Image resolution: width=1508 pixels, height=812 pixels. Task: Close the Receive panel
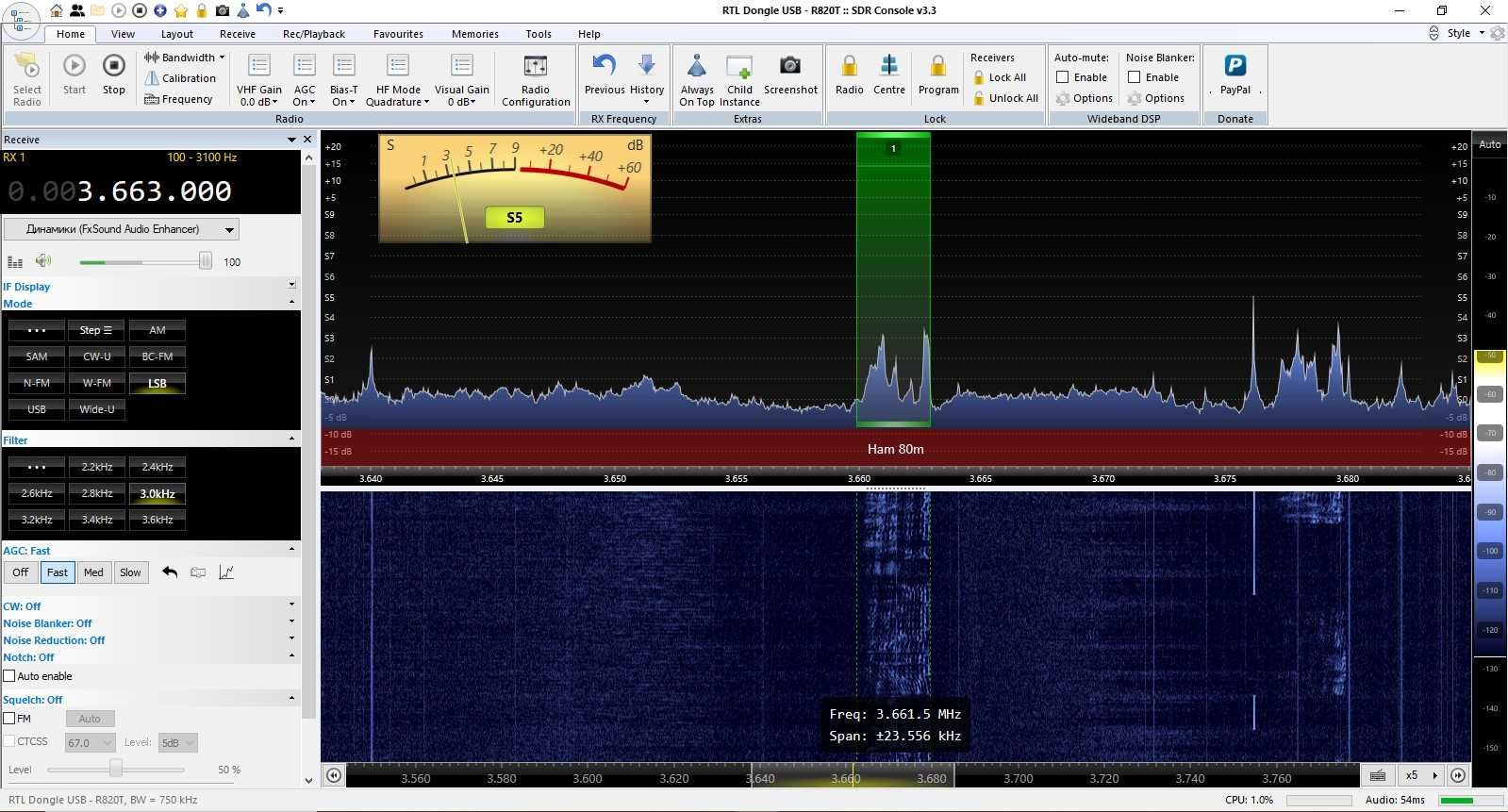[x=307, y=140]
